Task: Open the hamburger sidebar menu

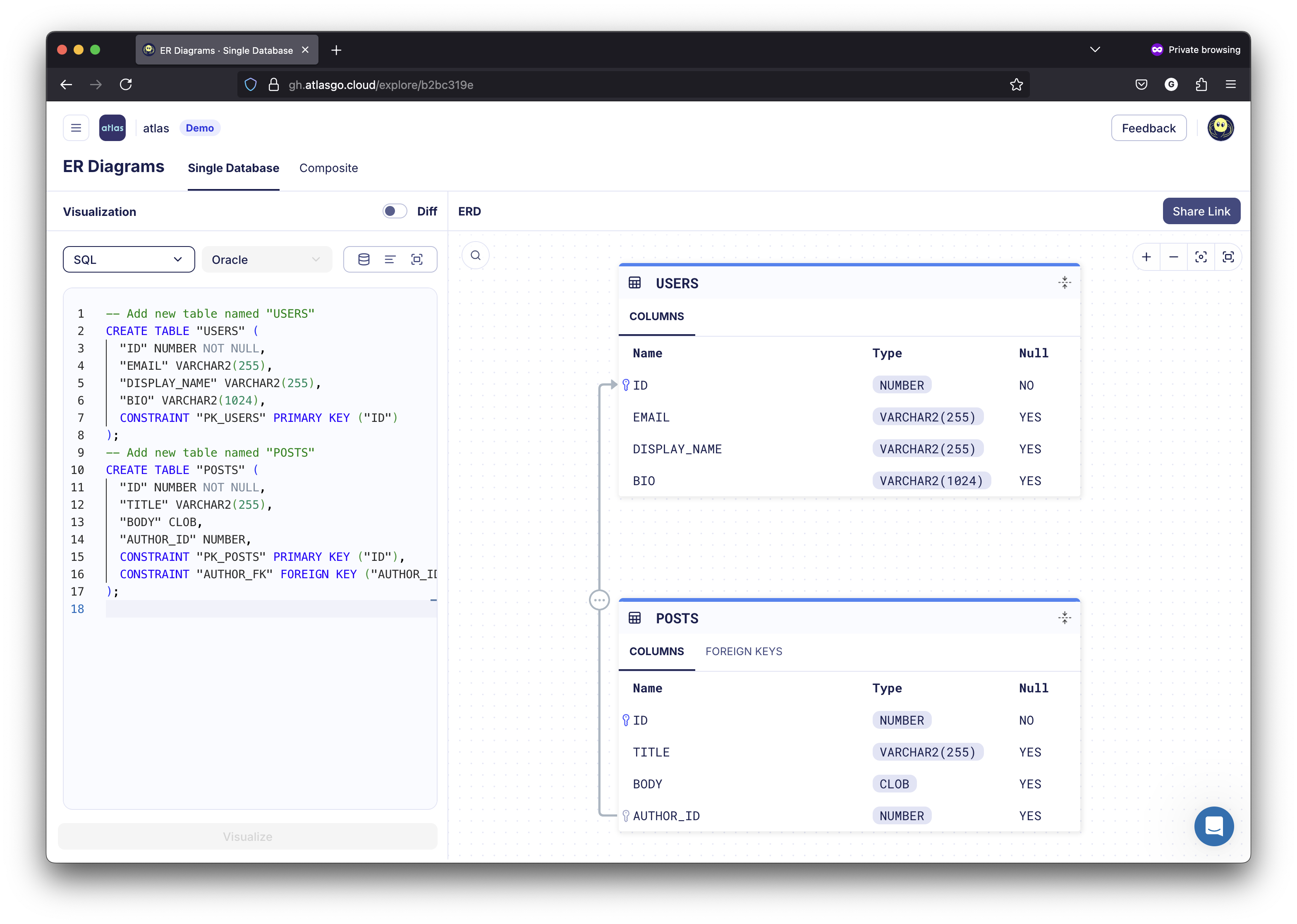Action: (x=76, y=128)
